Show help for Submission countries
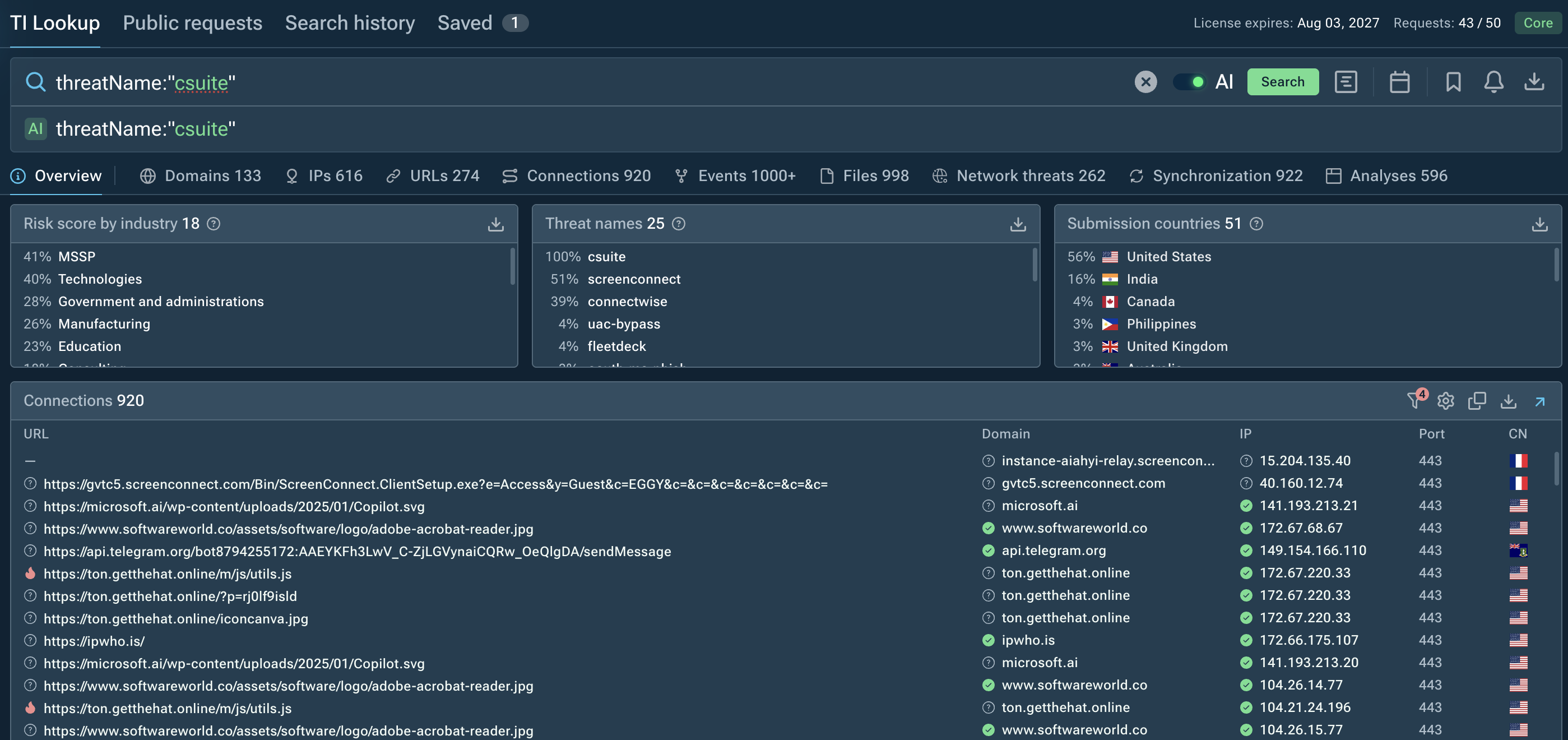 pyautogui.click(x=1256, y=224)
